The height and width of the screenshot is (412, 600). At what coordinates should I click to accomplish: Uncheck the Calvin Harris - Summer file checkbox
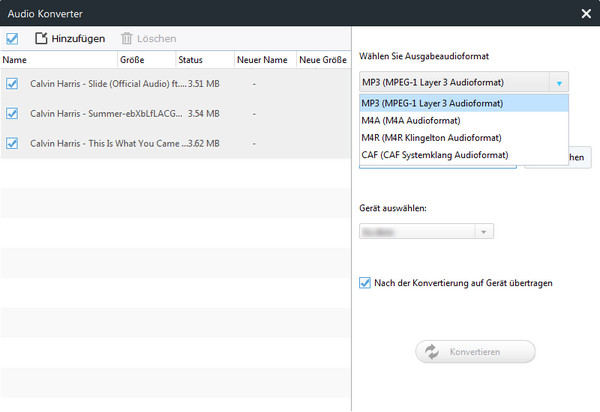tap(12, 113)
